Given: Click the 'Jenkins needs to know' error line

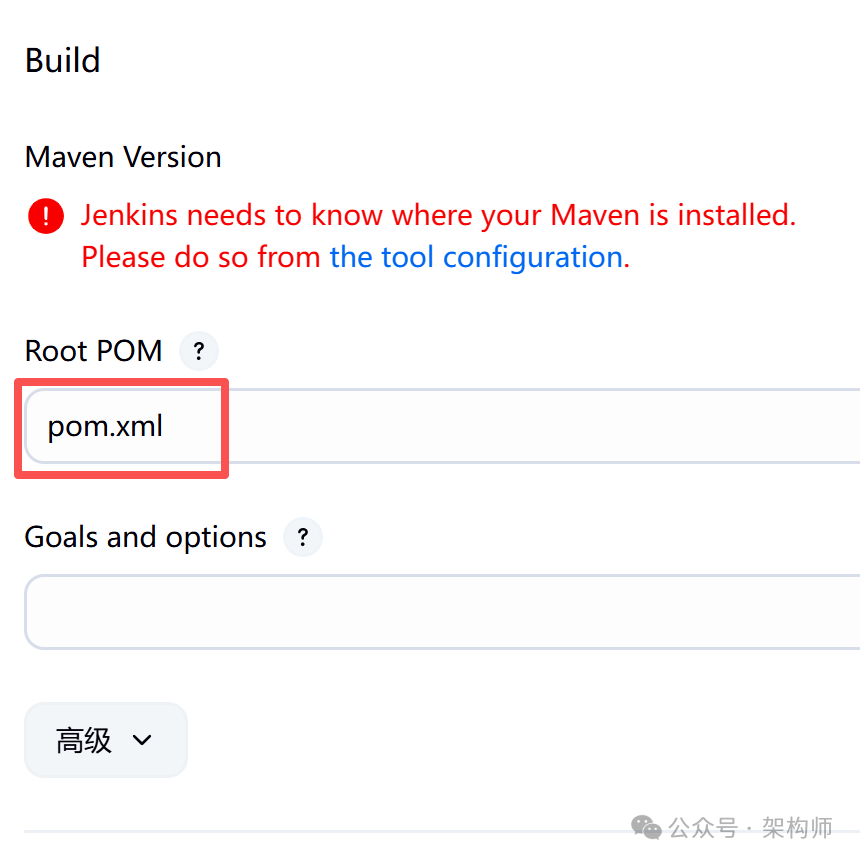Looking at the screenshot, I should click(x=438, y=215).
